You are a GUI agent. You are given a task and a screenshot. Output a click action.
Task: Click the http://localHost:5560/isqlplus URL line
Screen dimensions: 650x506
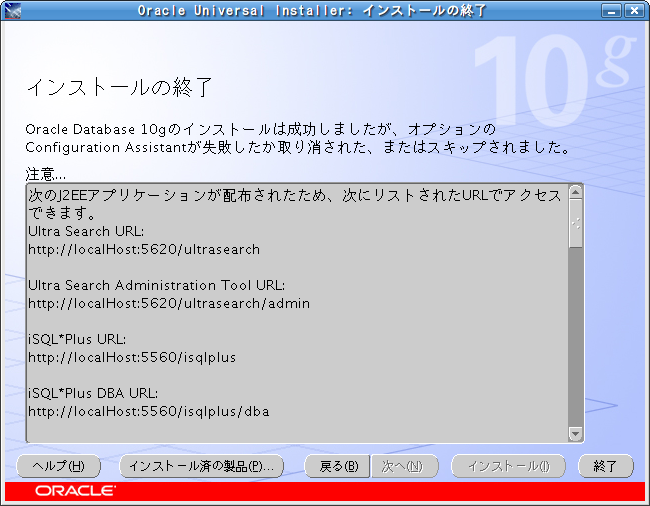[x=132, y=357]
